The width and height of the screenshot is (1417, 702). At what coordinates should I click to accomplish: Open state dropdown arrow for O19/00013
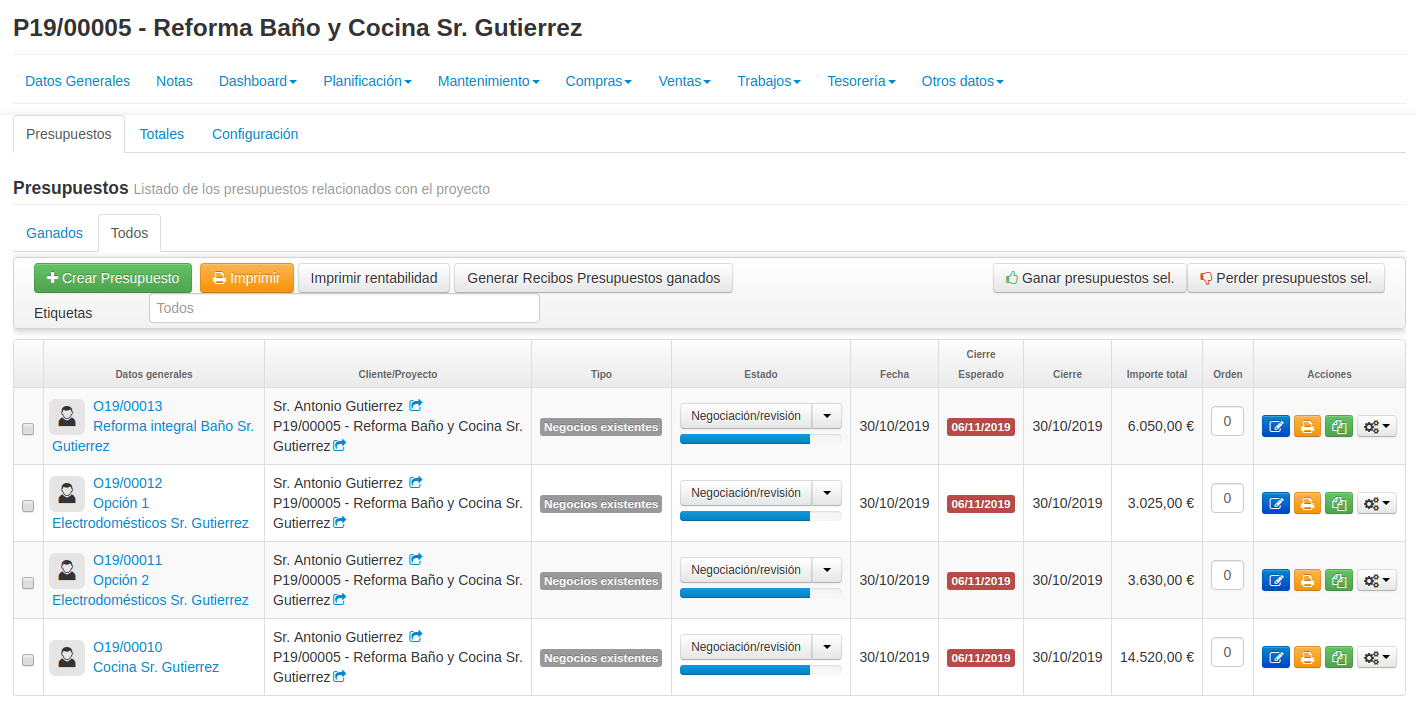point(826,416)
